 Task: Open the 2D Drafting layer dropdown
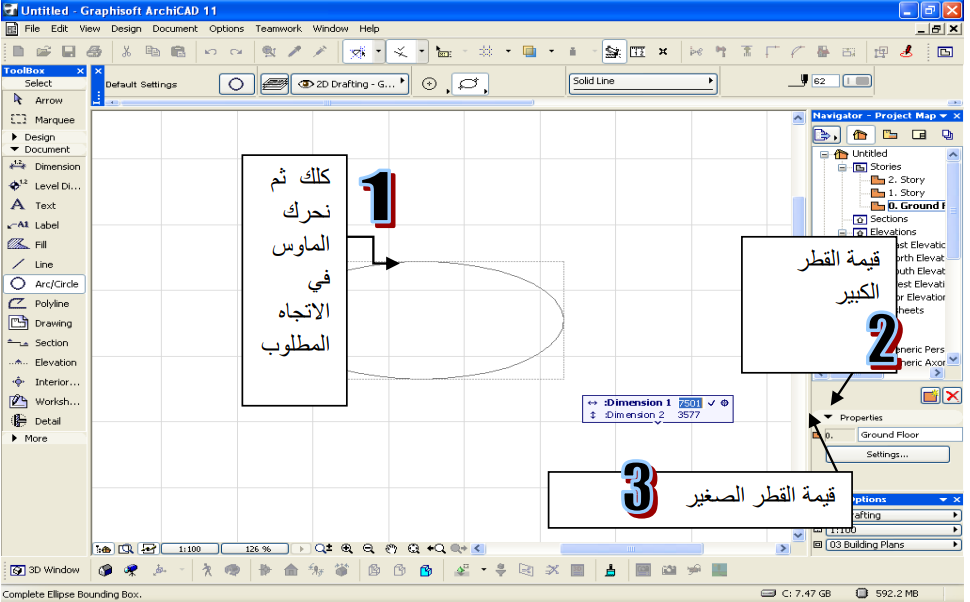(350, 85)
